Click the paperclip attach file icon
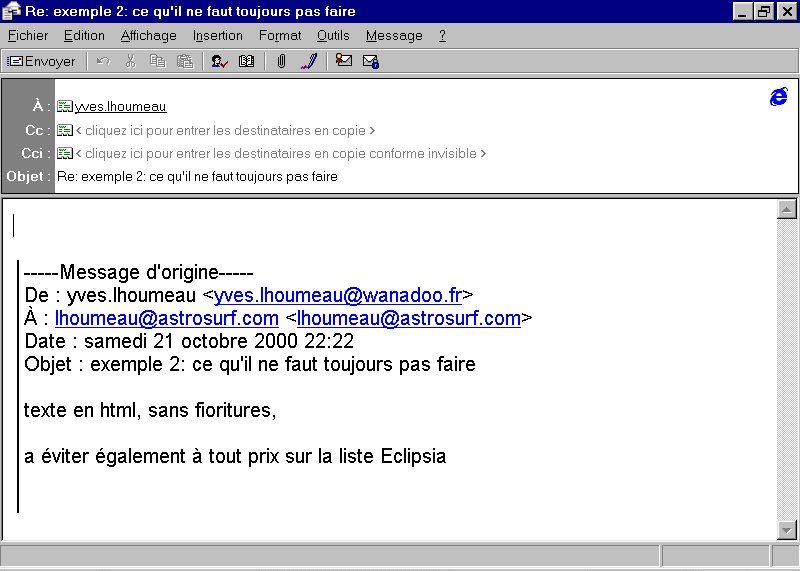Image resolution: width=800 pixels, height=571 pixels. 281,61
